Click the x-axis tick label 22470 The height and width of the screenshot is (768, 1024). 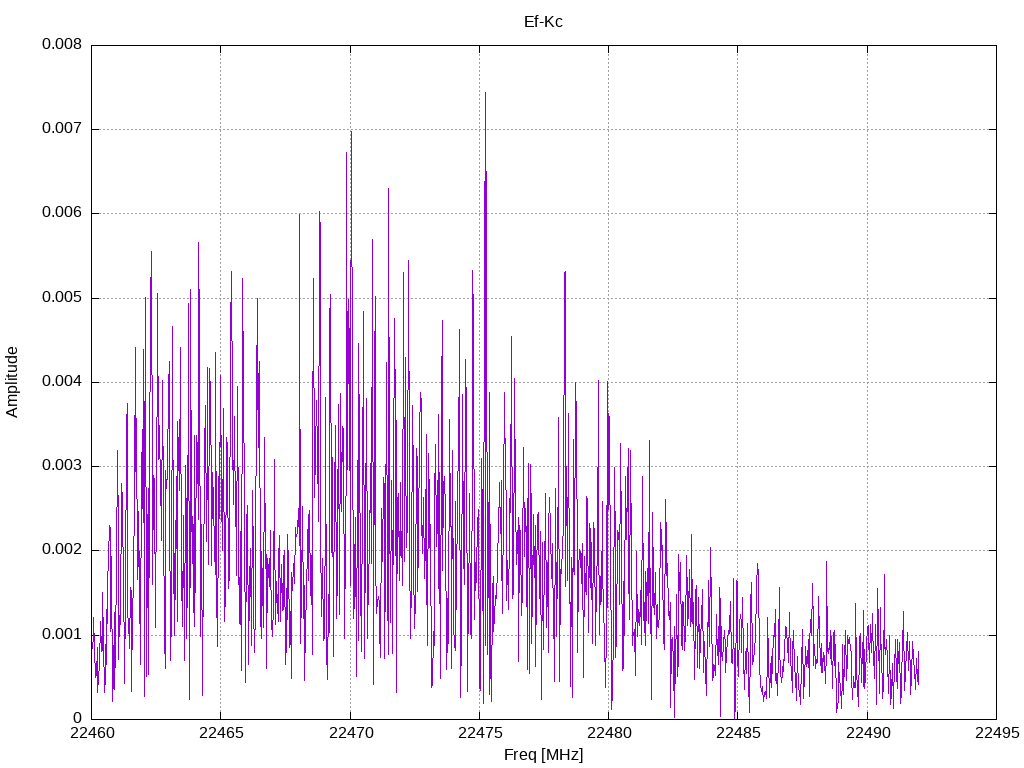pyautogui.click(x=350, y=733)
